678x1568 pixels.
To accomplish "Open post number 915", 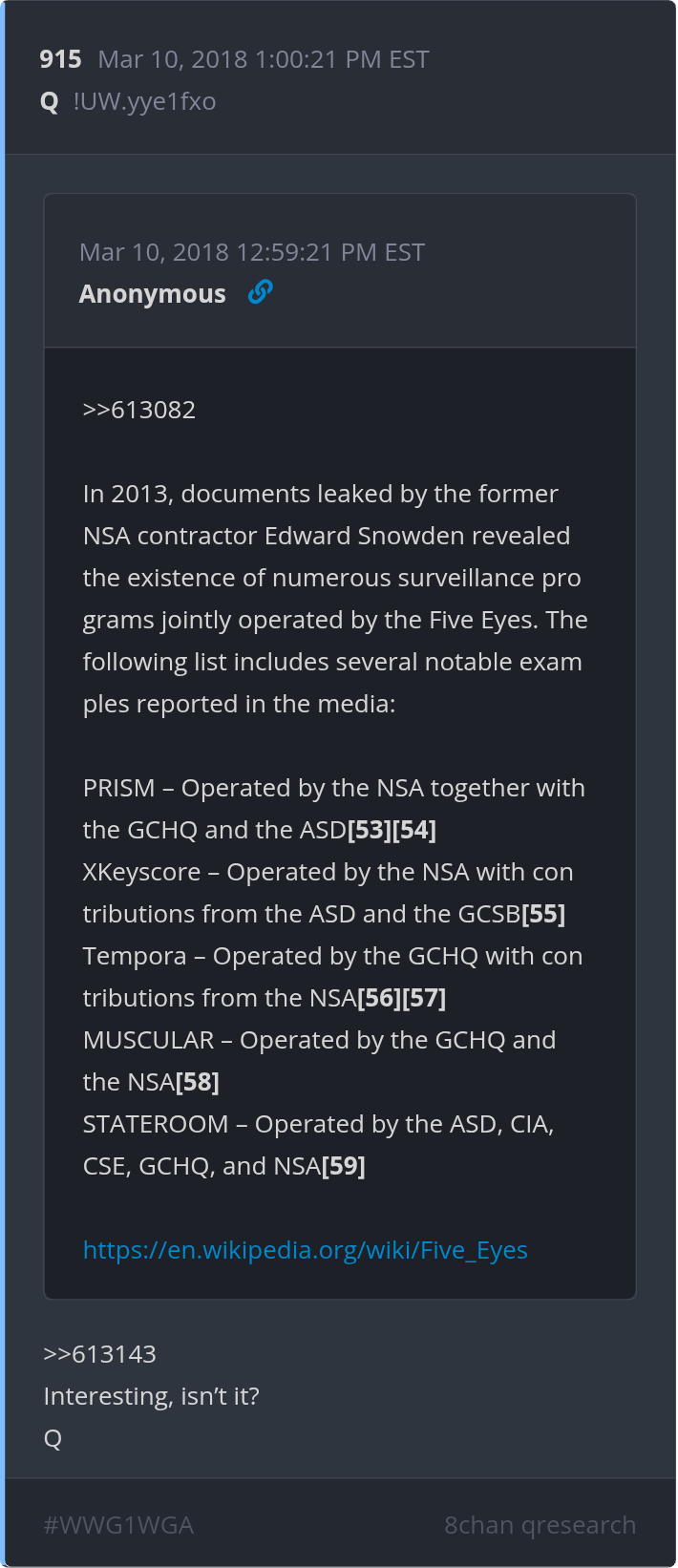I will coord(60,59).
